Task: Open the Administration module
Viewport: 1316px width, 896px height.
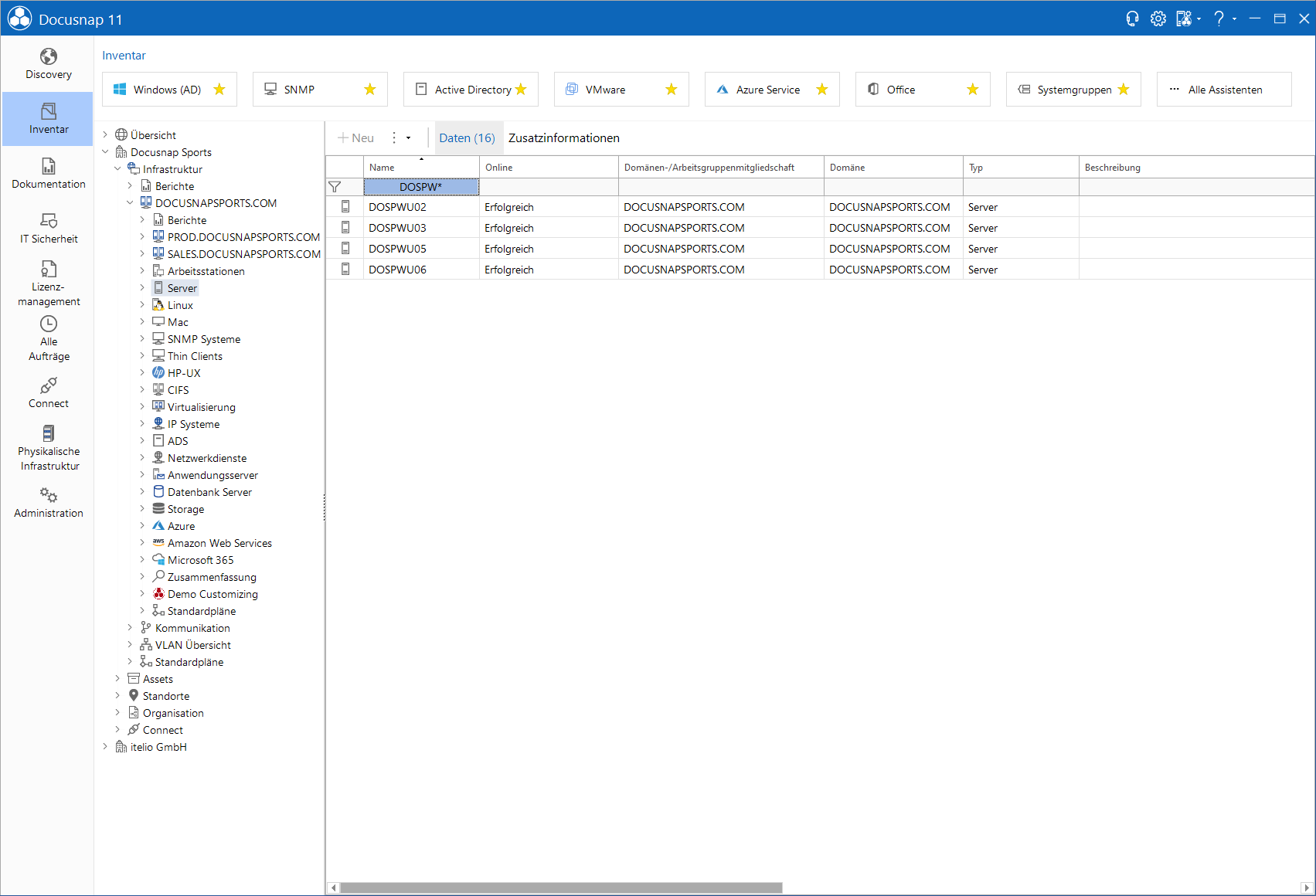Action: coord(48,503)
